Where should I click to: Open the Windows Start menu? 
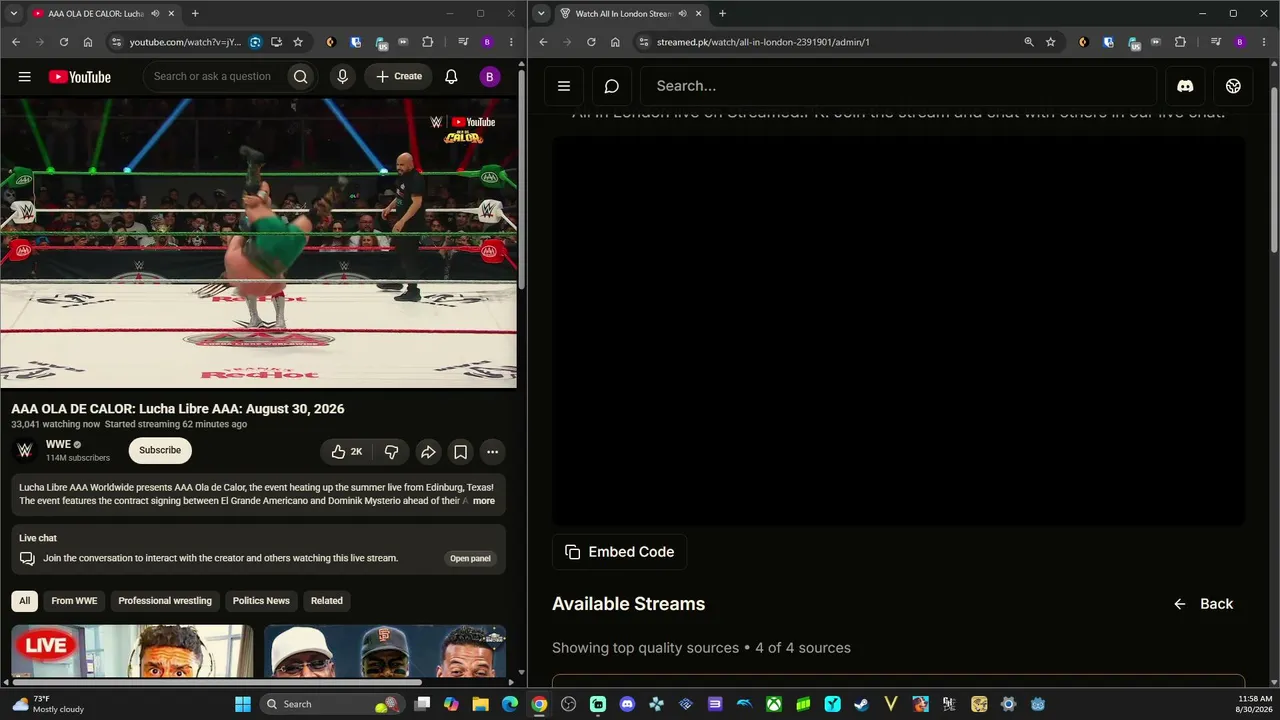[243, 704]
